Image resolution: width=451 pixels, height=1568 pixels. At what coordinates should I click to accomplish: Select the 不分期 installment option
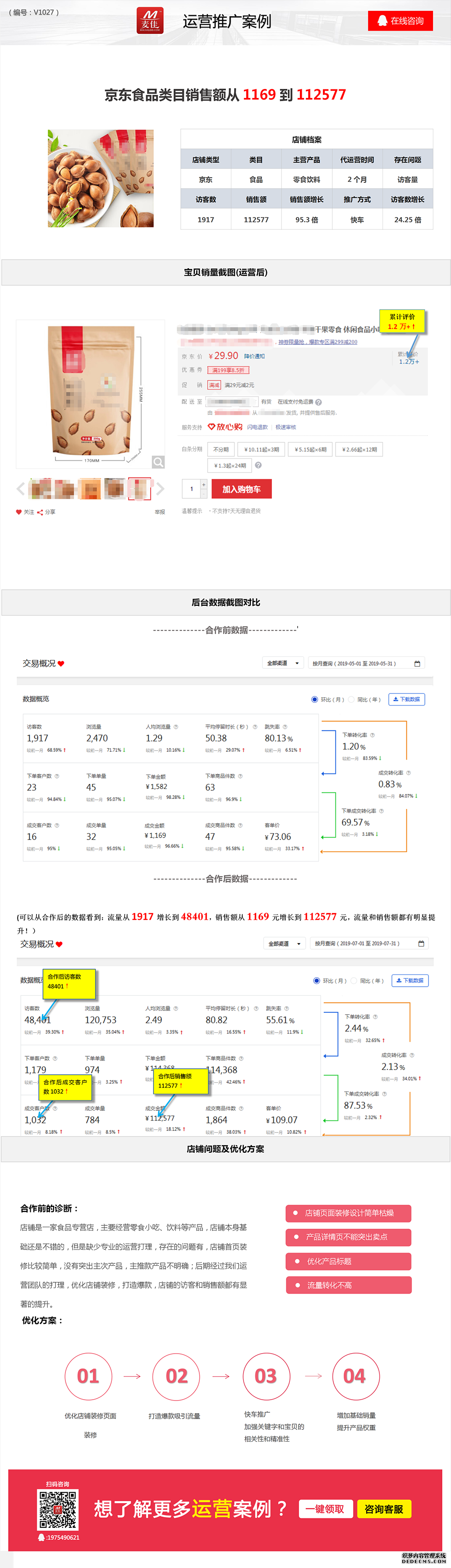[221, 450]
